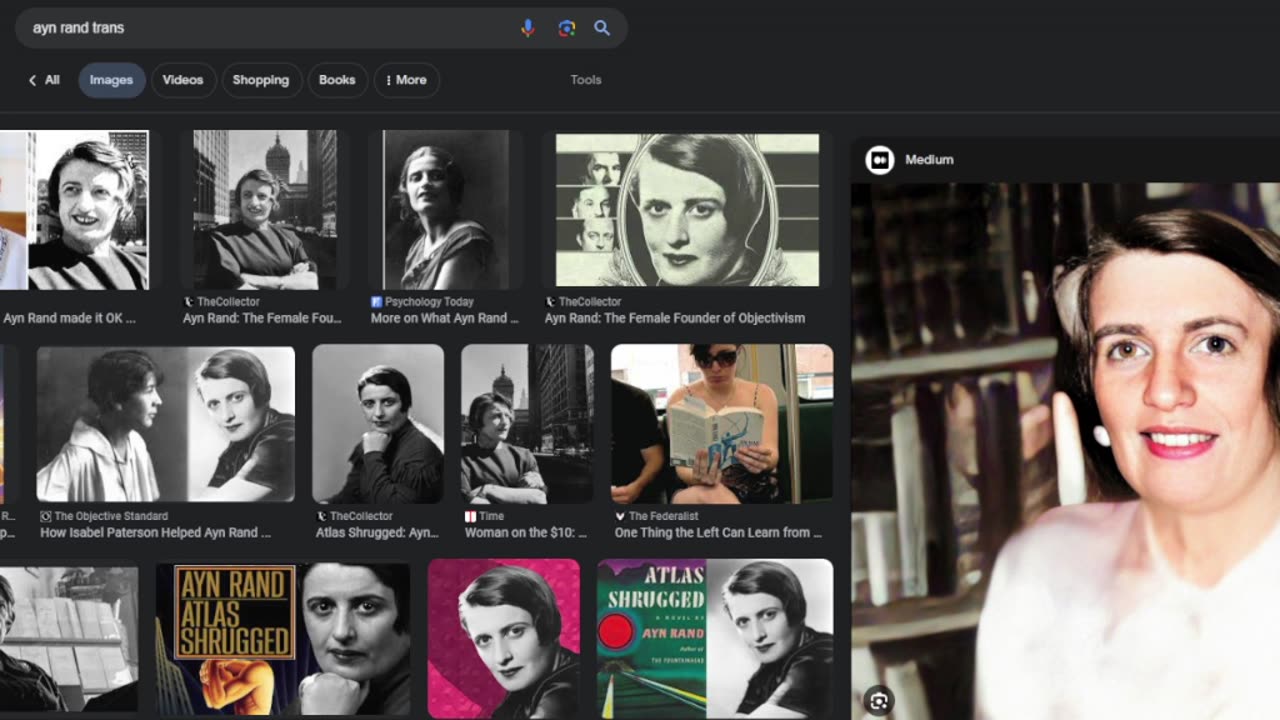Click caption Woman on the $10:

[x=526, y=533]
